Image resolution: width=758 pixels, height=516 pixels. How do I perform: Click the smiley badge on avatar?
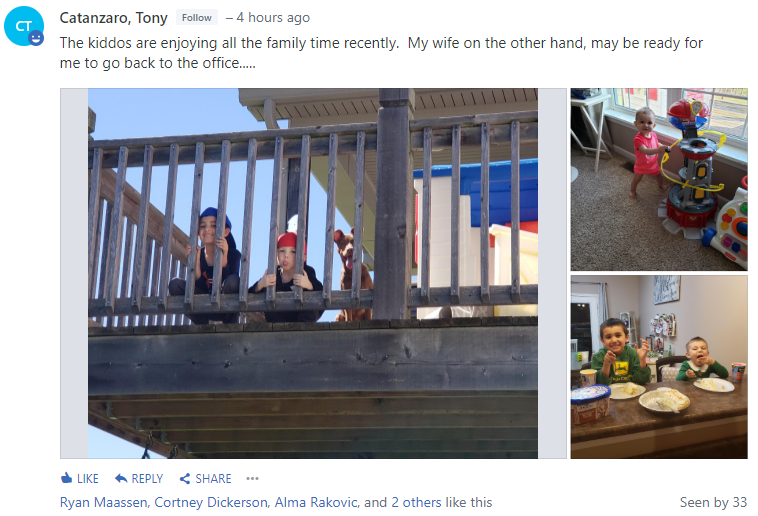pyautogui.click(x=36, y=38)
